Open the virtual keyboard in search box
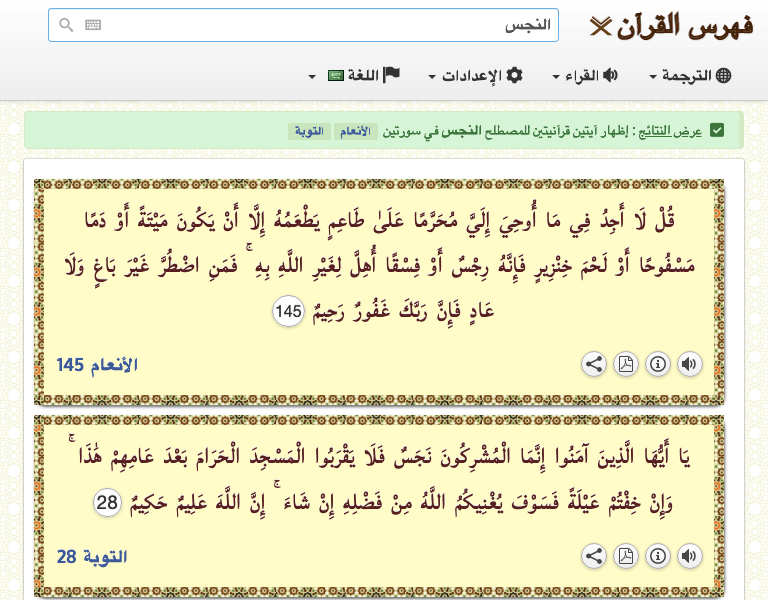 93,25
